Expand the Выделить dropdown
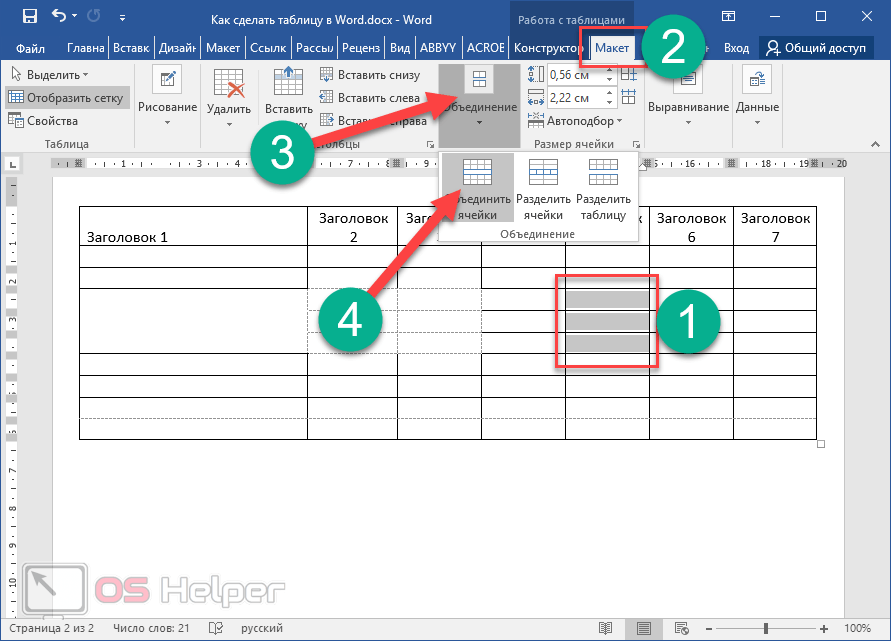 pyautogui.click(x=56, y=75)
